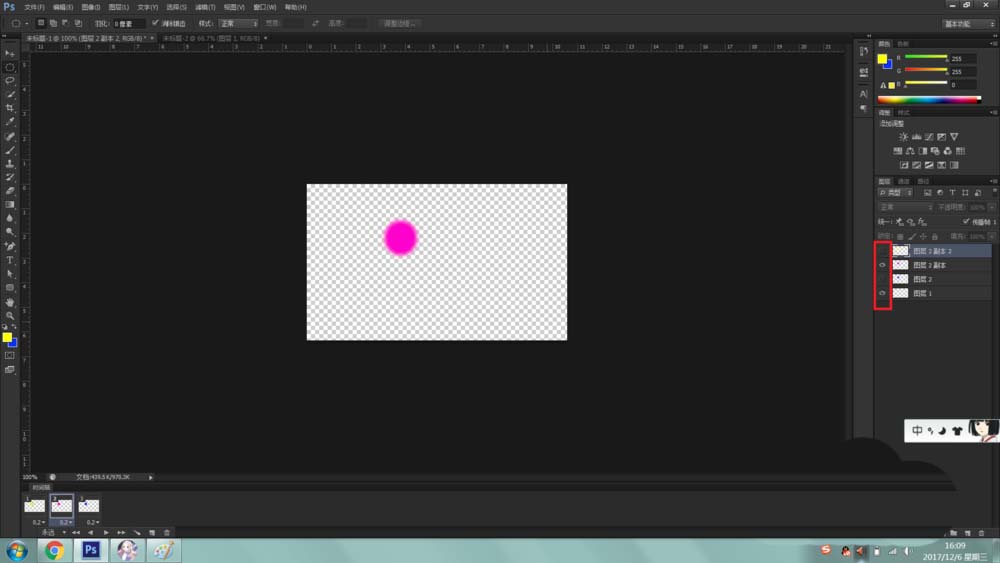
Task: Hide the 图层 2 副本 layer eye
Action: [883, 265]
